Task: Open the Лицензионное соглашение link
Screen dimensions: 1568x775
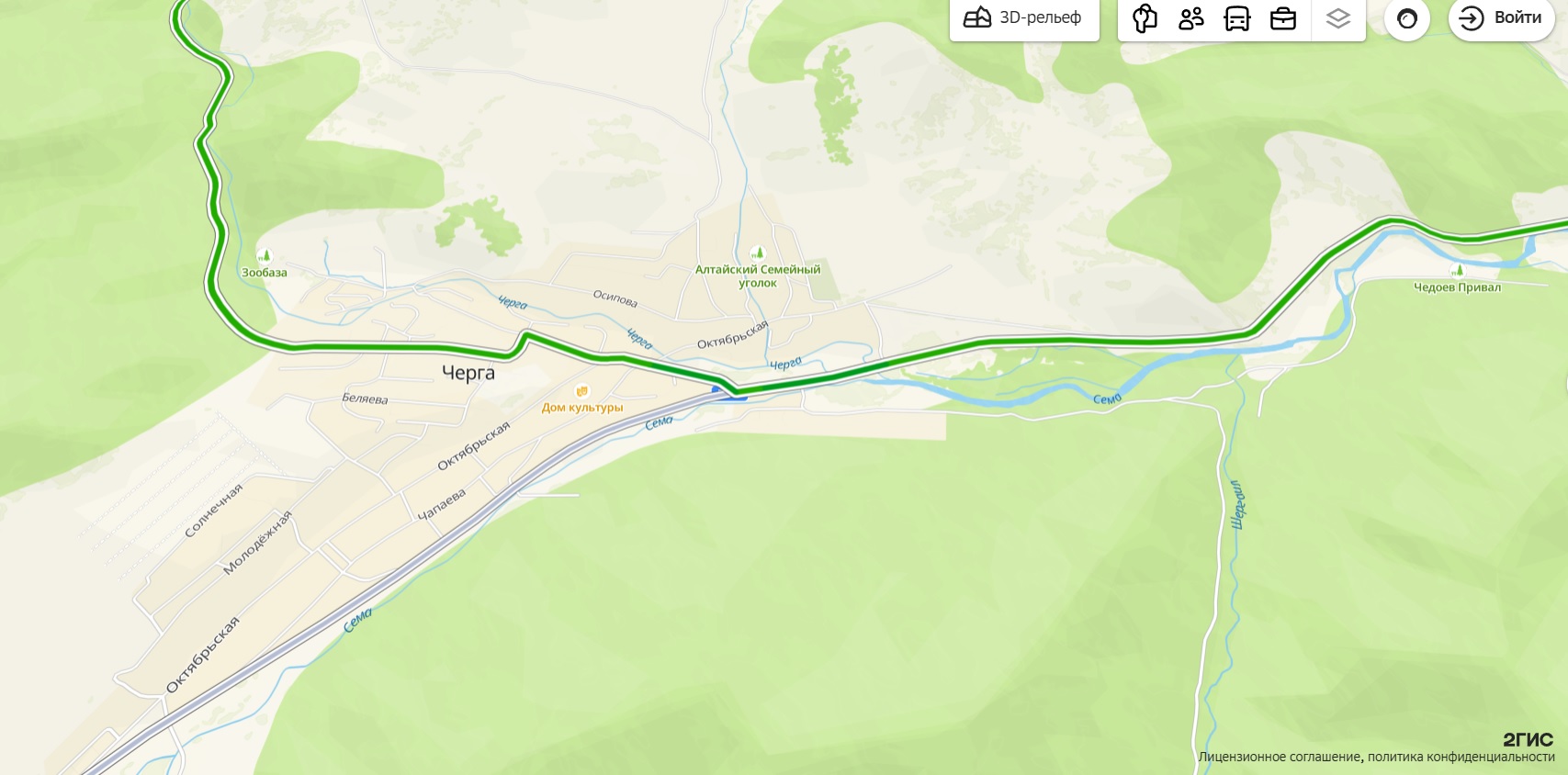Action: (1280, 757)
